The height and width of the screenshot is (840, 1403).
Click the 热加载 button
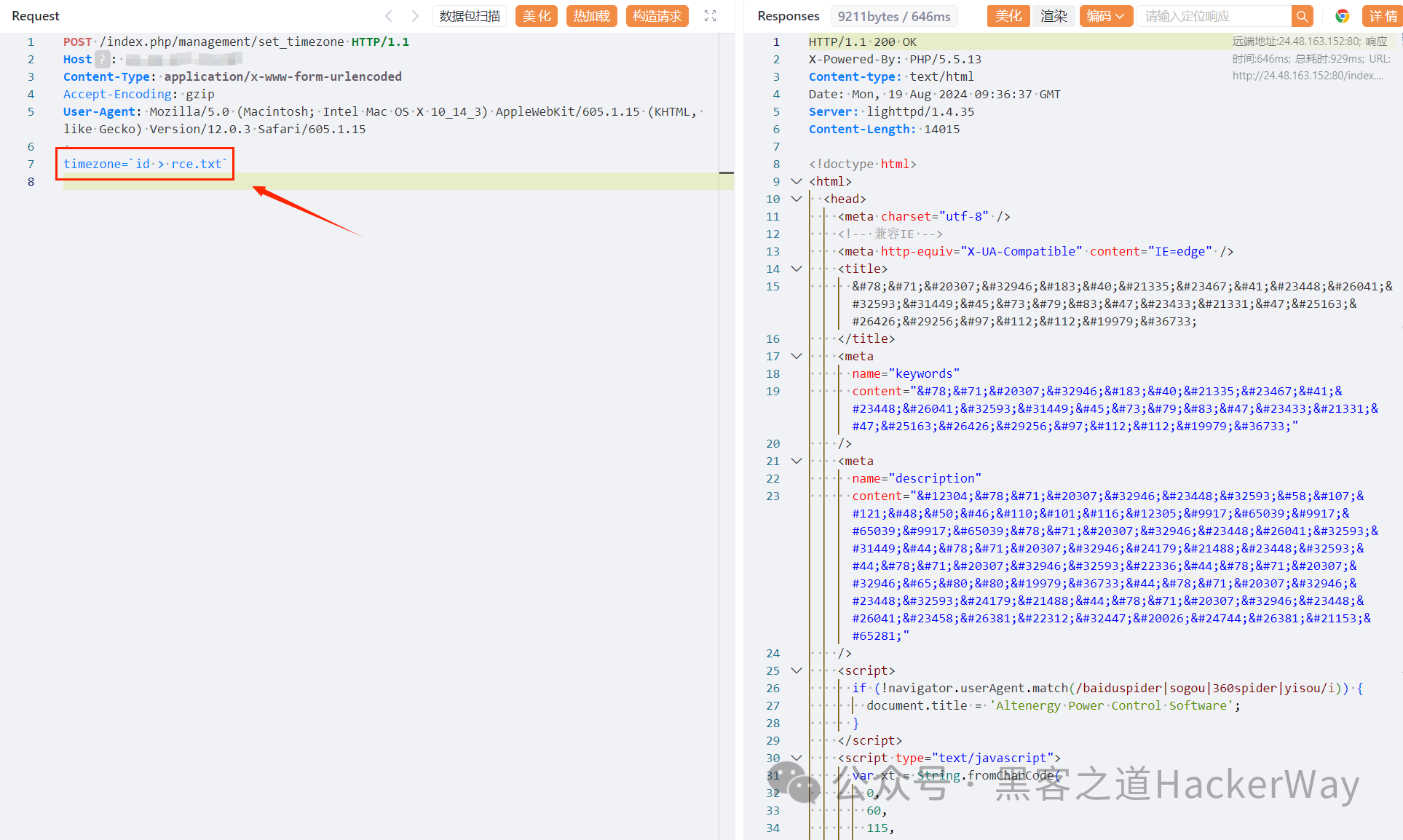592,16
